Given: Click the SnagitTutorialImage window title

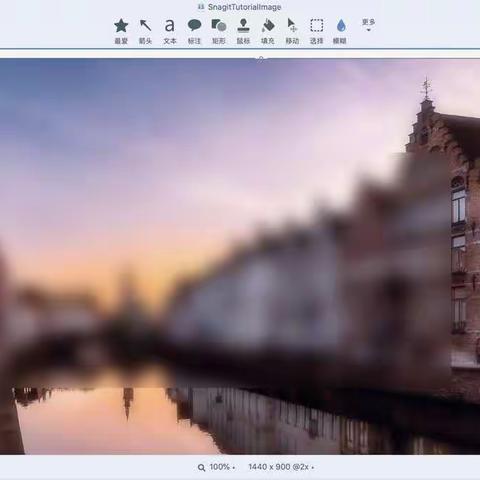Looking at the screenshot, I should point(244,7).
